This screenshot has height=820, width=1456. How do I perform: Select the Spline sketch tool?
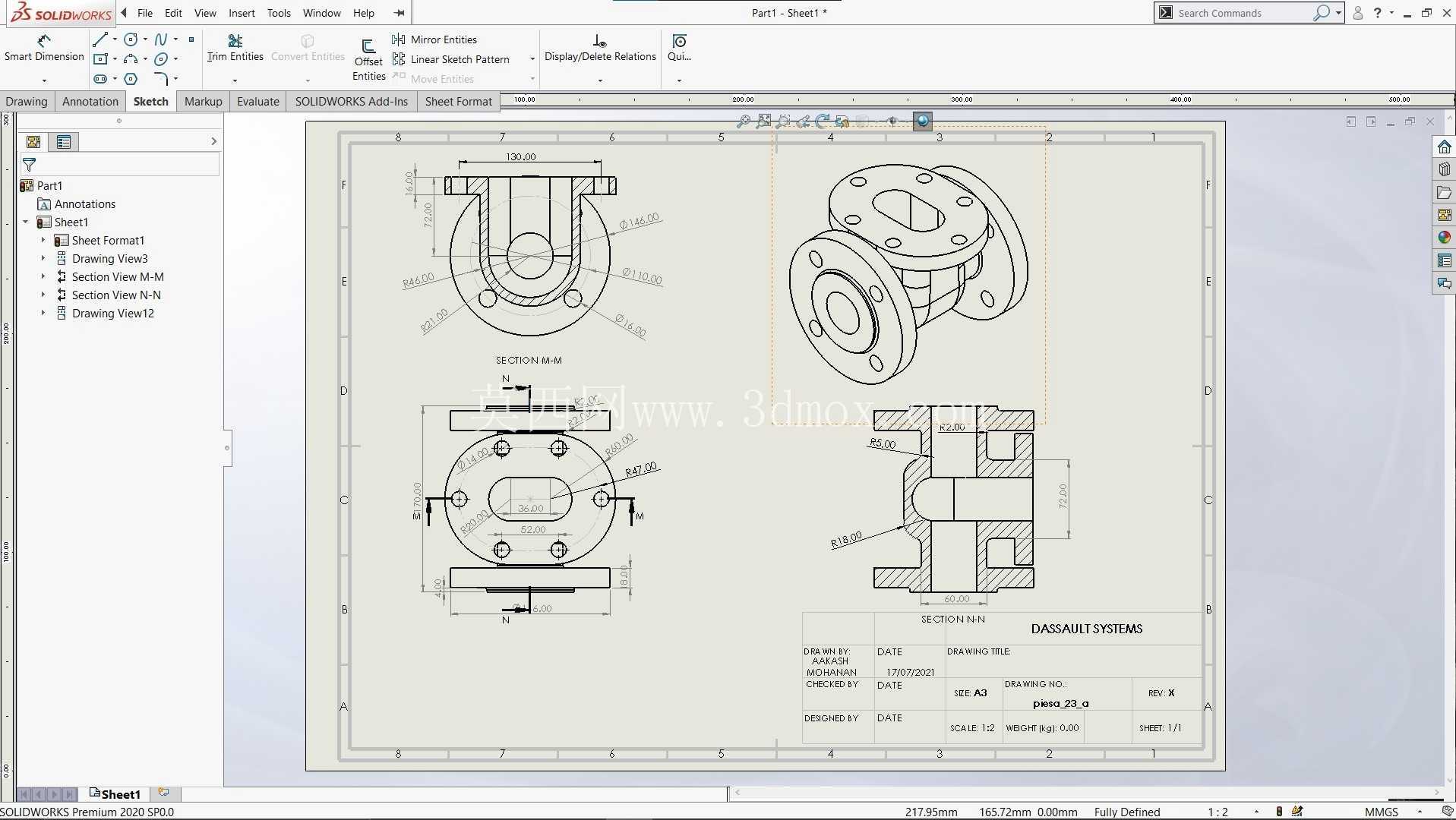click(x=161, y=39)
